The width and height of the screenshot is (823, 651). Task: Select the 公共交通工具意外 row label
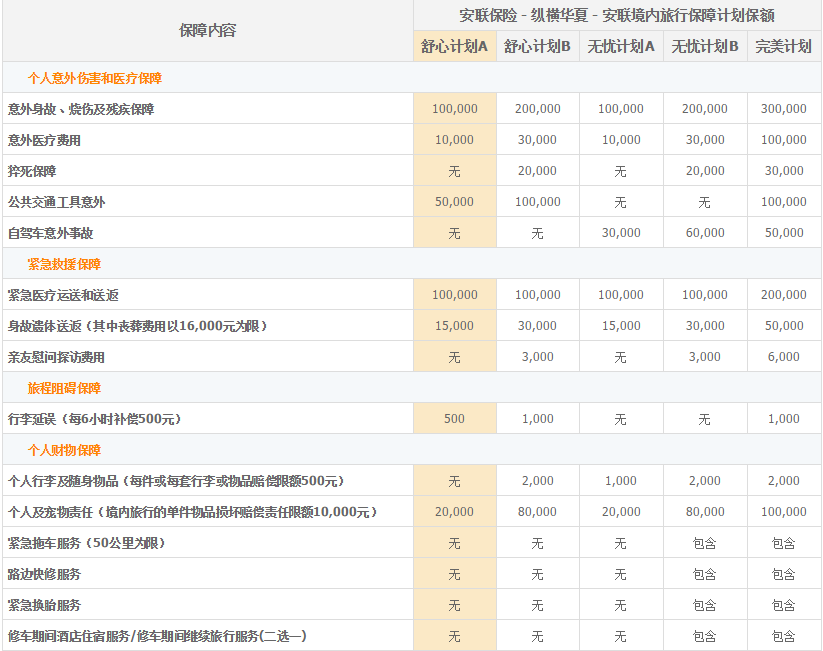pyautogui.click(x=57, y=202)
